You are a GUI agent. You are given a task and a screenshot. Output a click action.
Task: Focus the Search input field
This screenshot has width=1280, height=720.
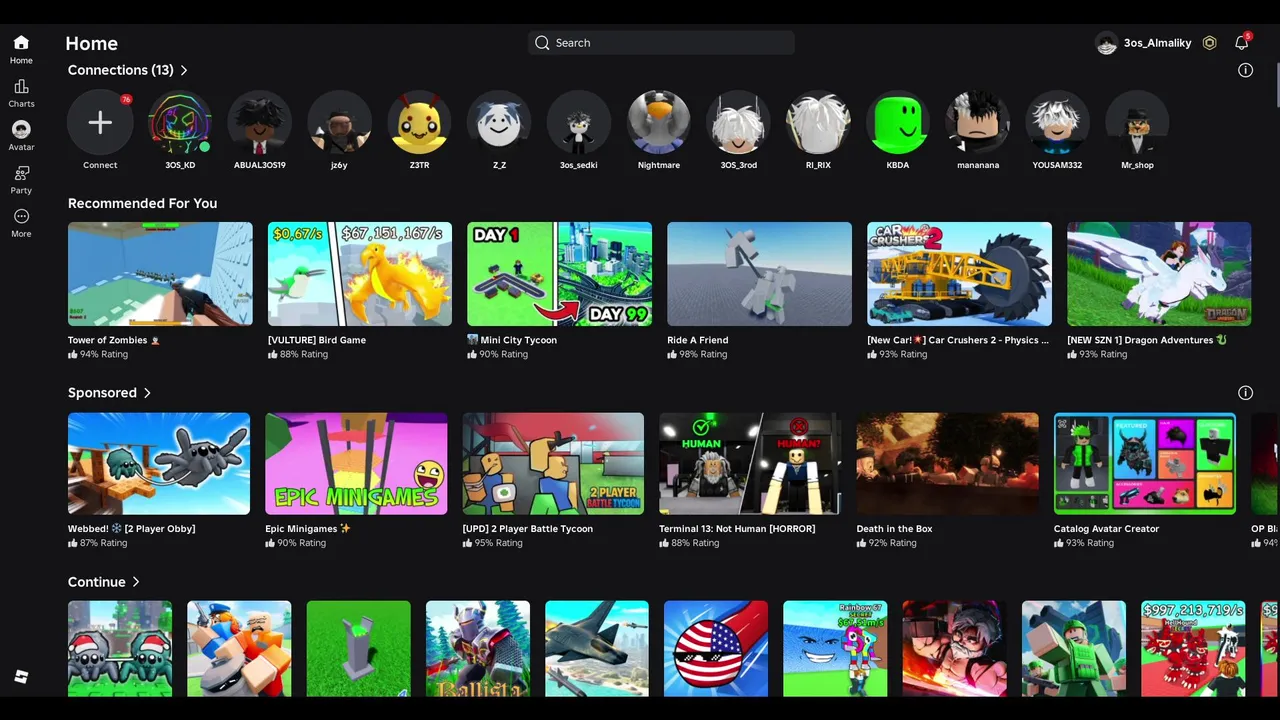pos(661,43)
